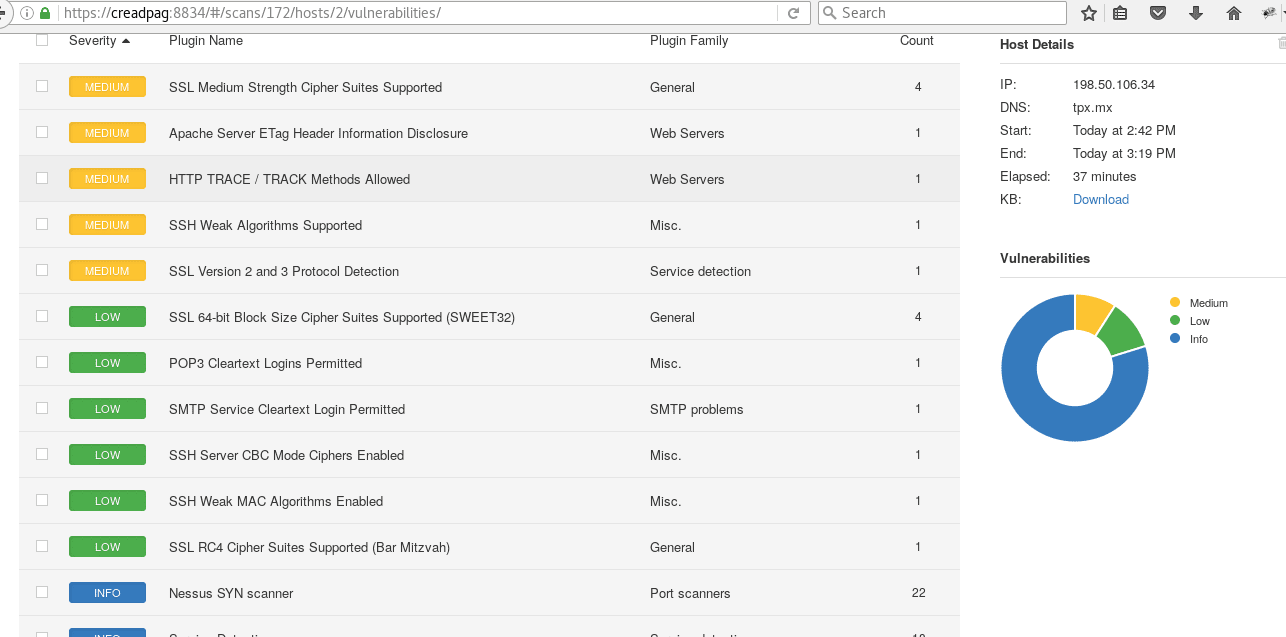Tick checkbox for HTTP TRACE / TRACK row

(x=42, y=178)
